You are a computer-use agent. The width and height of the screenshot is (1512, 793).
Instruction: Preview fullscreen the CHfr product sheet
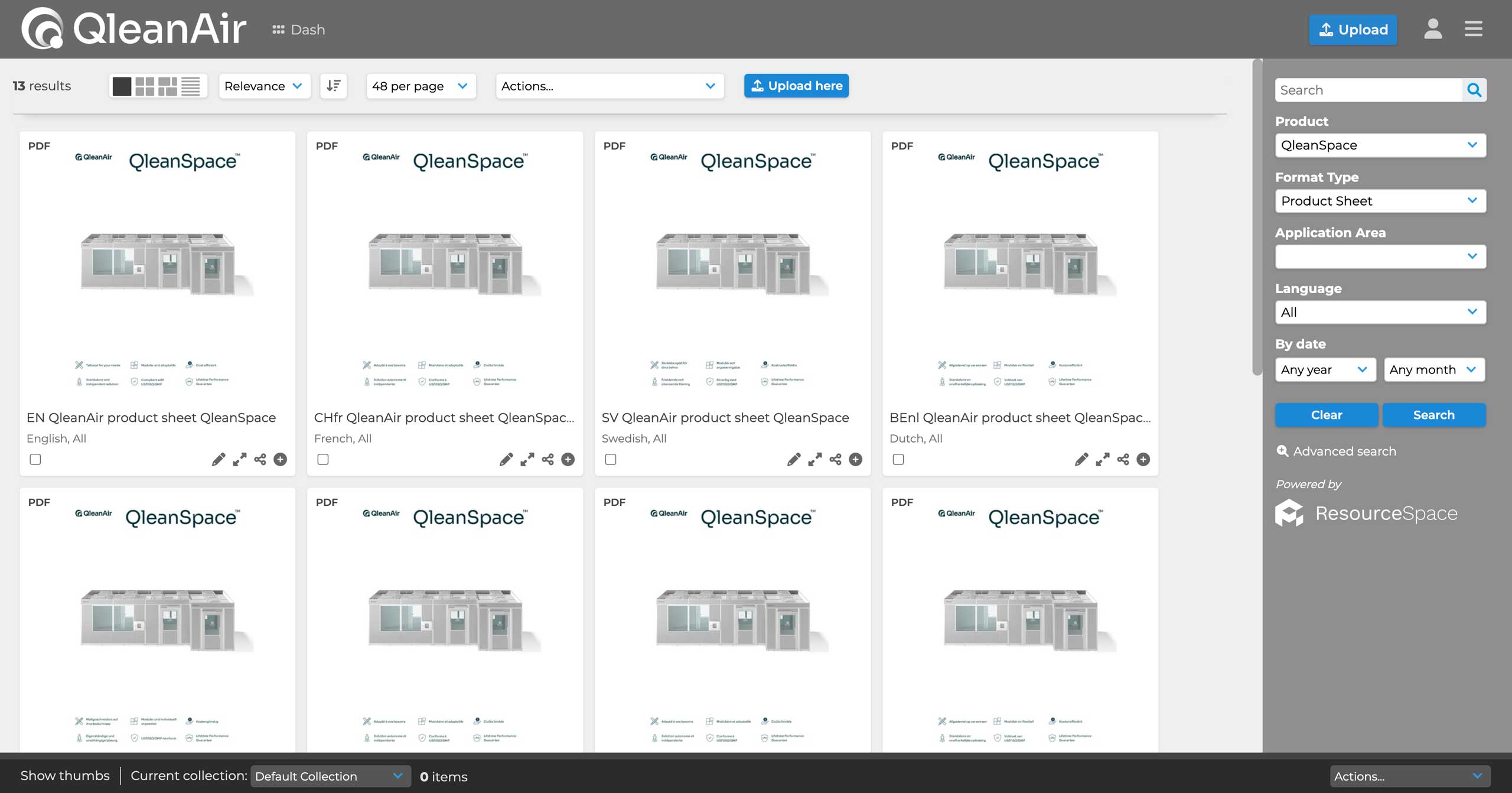(x=527, y=459)
